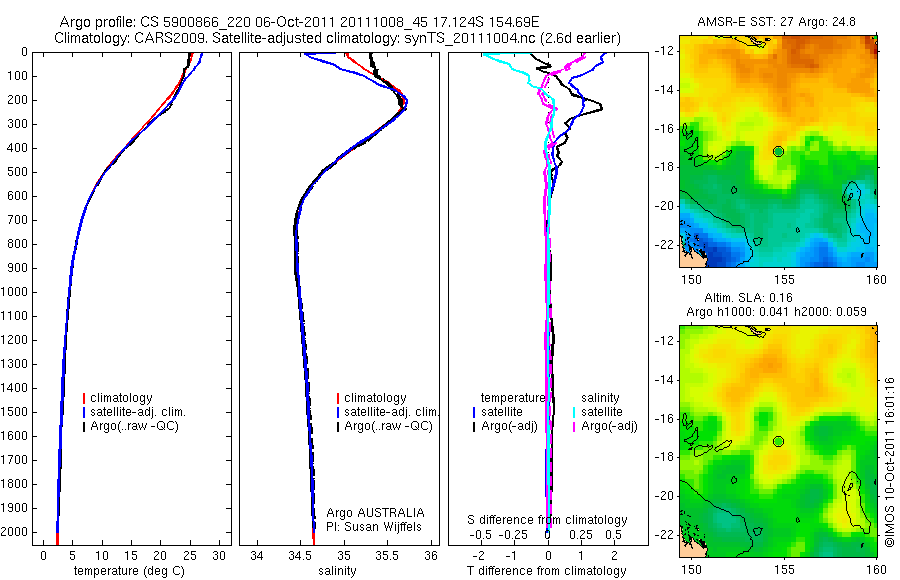Click the salinity axis label

tap(338, 571)
